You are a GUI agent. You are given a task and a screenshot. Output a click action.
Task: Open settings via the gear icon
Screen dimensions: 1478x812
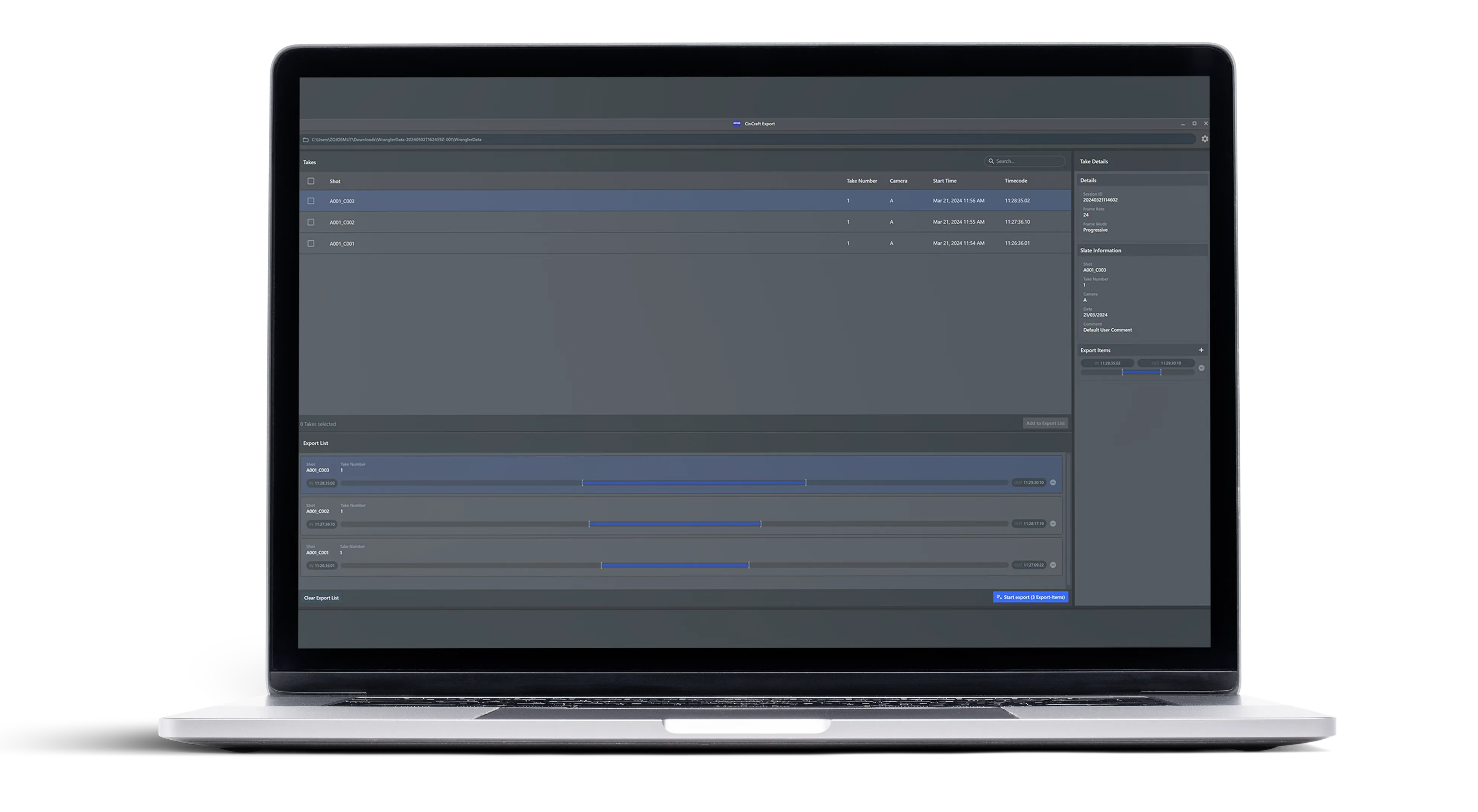pos(1204,139)
